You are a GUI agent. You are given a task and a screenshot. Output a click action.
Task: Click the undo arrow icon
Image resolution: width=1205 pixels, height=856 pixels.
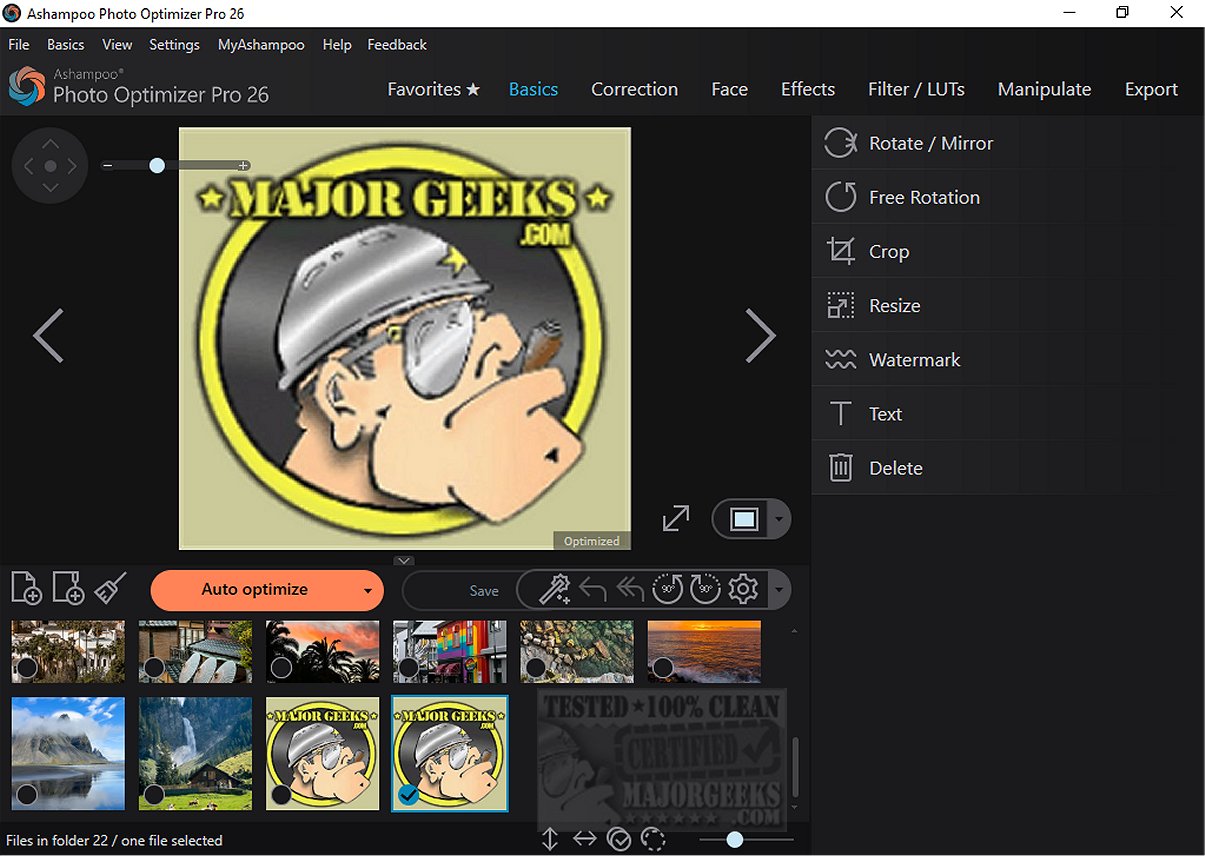593,590
